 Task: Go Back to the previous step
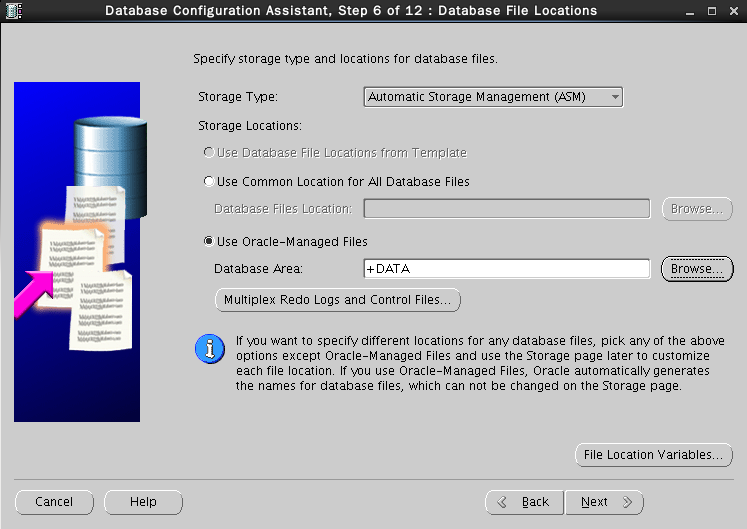click(524, 502)
